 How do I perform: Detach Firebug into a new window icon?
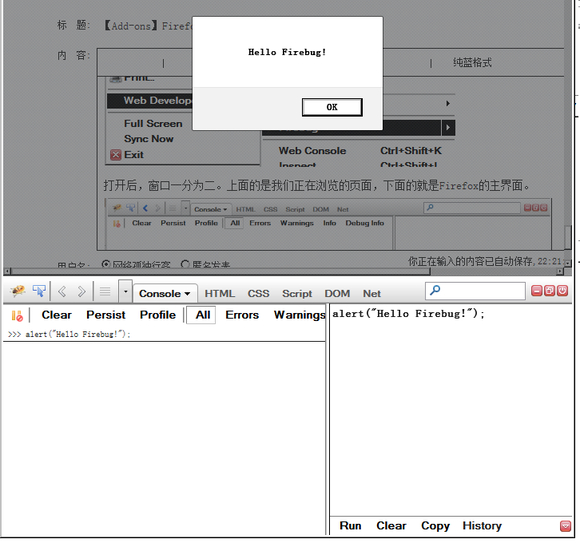pos(549,291)
